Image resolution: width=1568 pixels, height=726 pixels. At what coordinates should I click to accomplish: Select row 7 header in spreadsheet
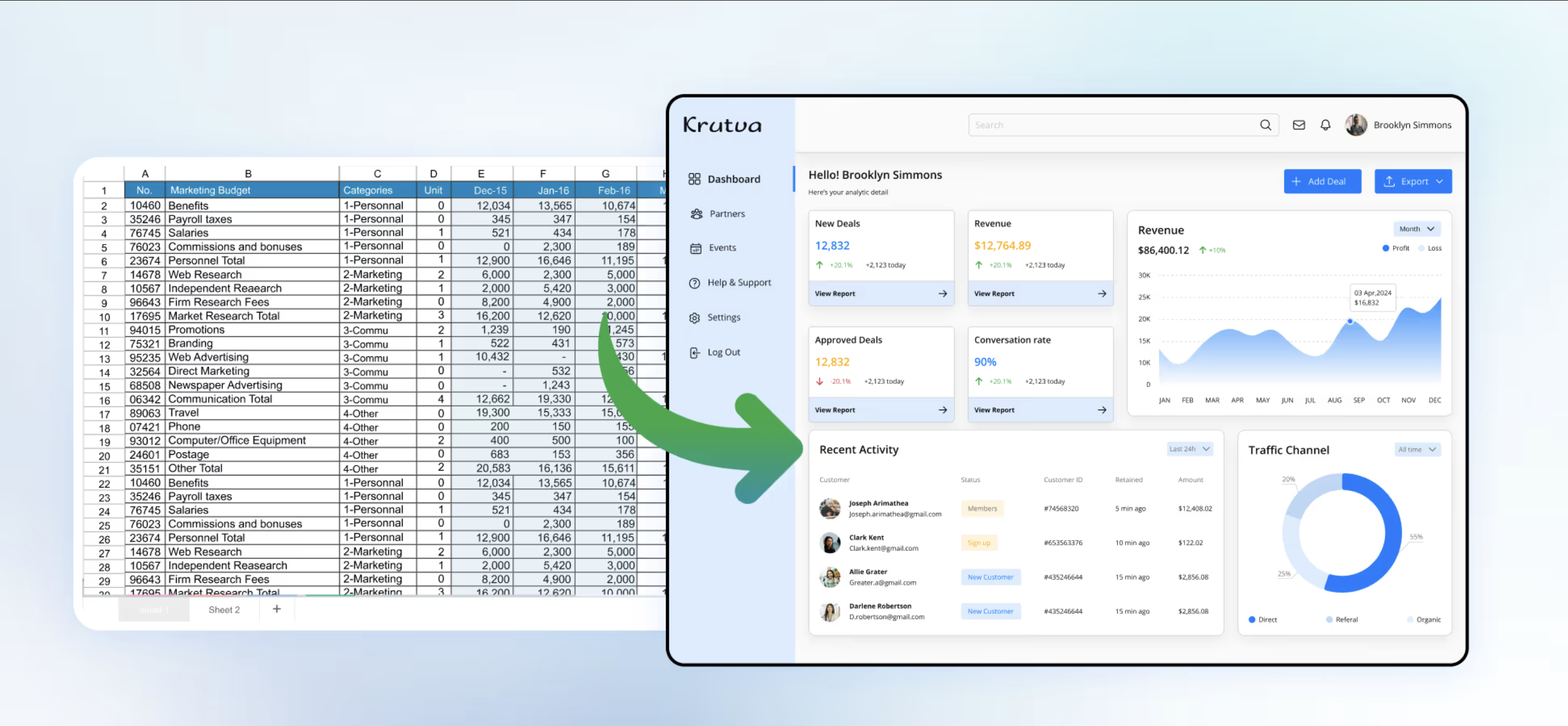[104, 276]
